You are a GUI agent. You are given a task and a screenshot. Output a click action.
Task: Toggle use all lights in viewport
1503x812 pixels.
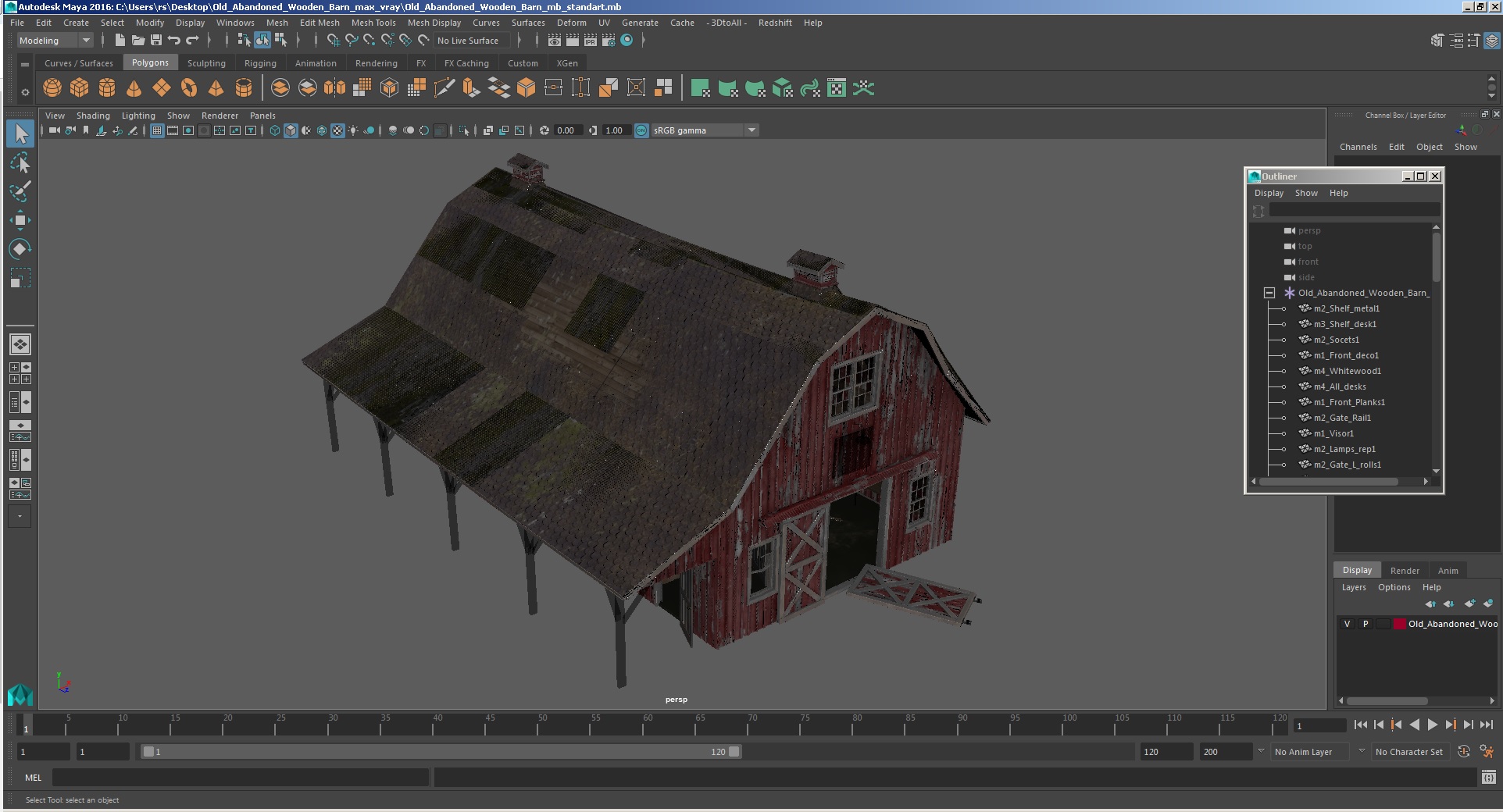(x=353, y=130)
